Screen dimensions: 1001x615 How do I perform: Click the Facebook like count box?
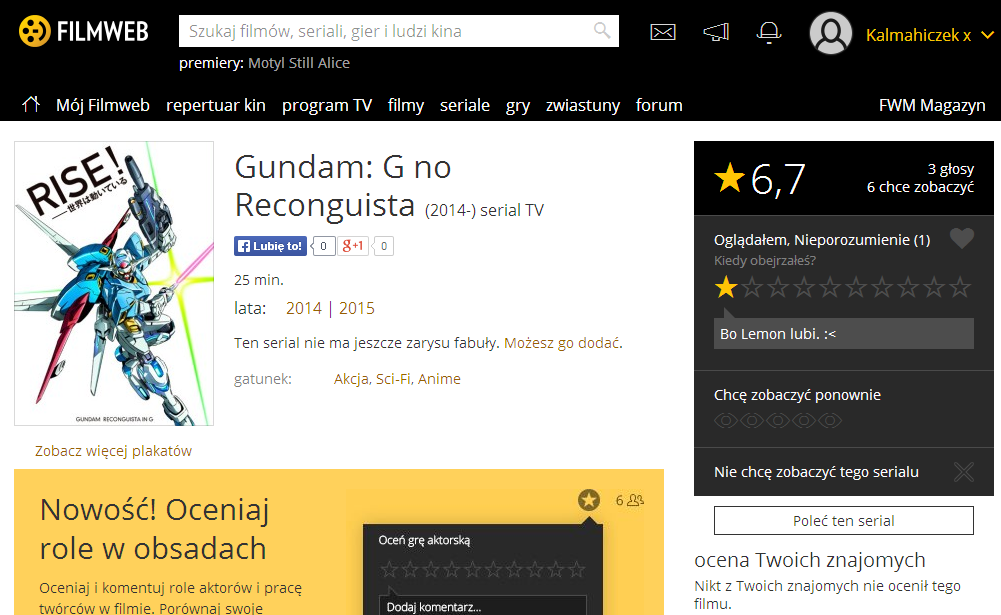point(323,246)
